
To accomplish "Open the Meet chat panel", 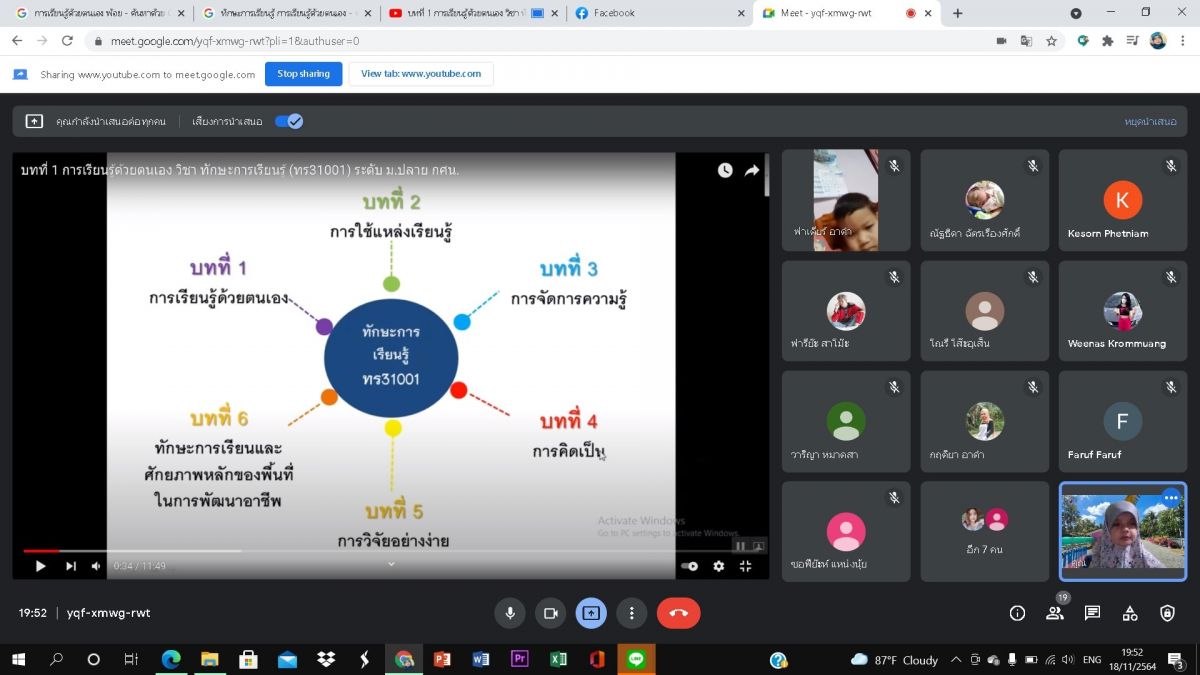I will 1092,613.
